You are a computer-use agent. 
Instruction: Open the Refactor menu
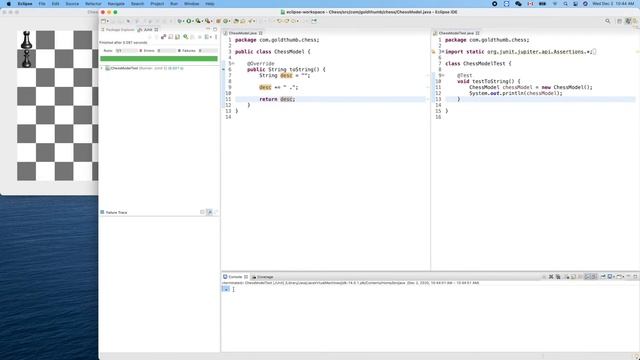[x=93, y=4]
